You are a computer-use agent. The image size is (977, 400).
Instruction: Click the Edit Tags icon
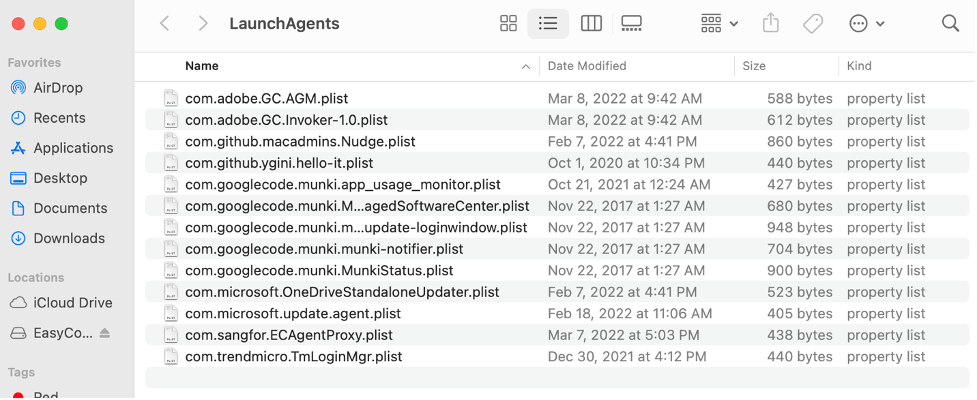click(813, 24)
